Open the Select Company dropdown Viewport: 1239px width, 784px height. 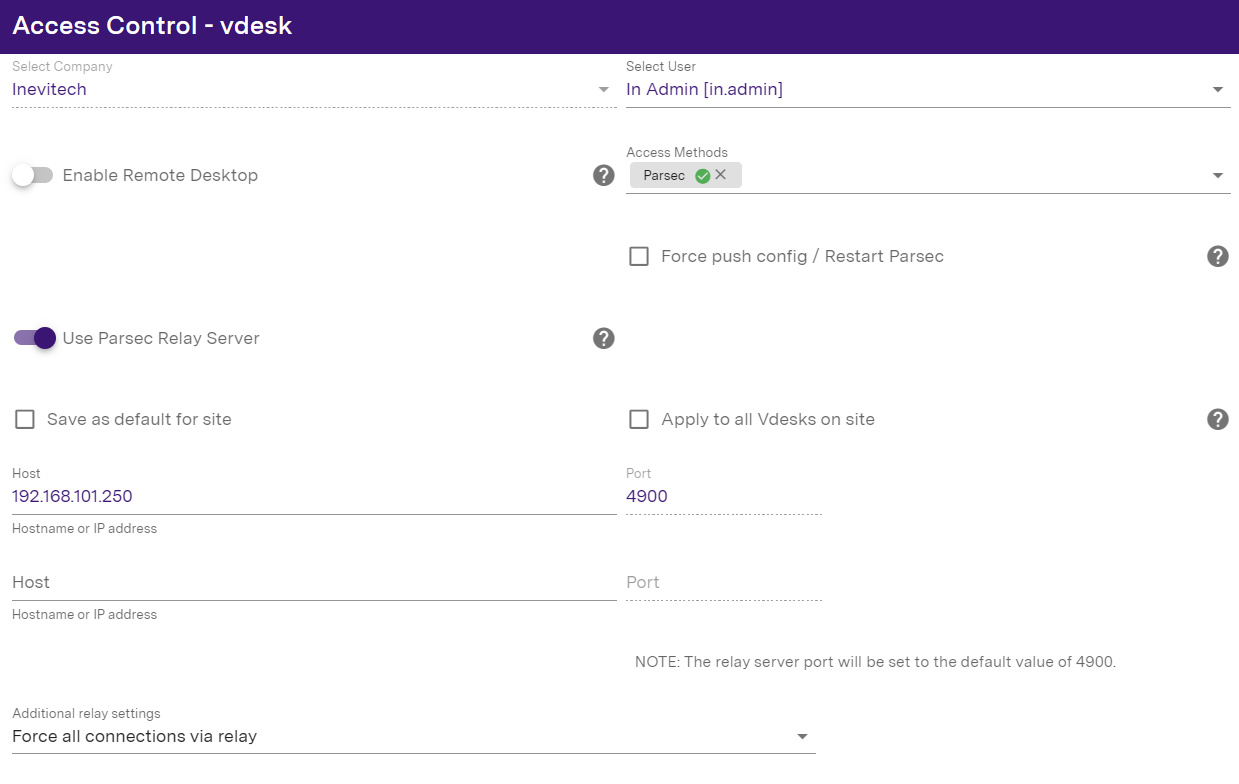click(x=310, y=90)
